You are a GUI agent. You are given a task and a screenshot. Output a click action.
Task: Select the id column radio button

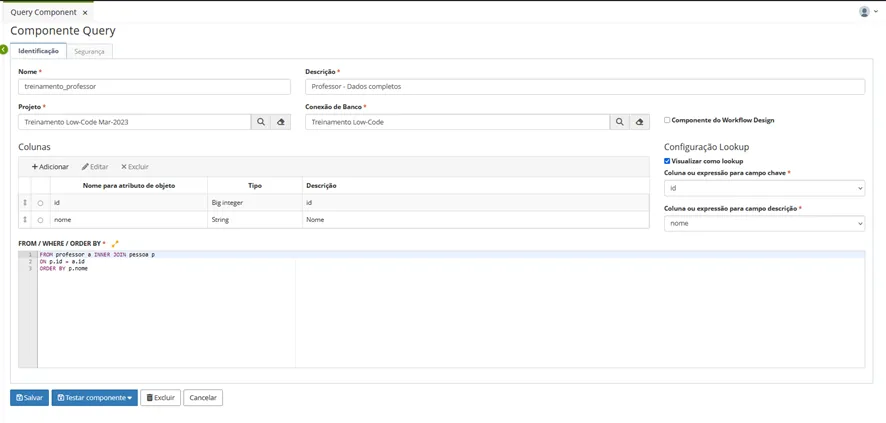[x=40, y=203]
